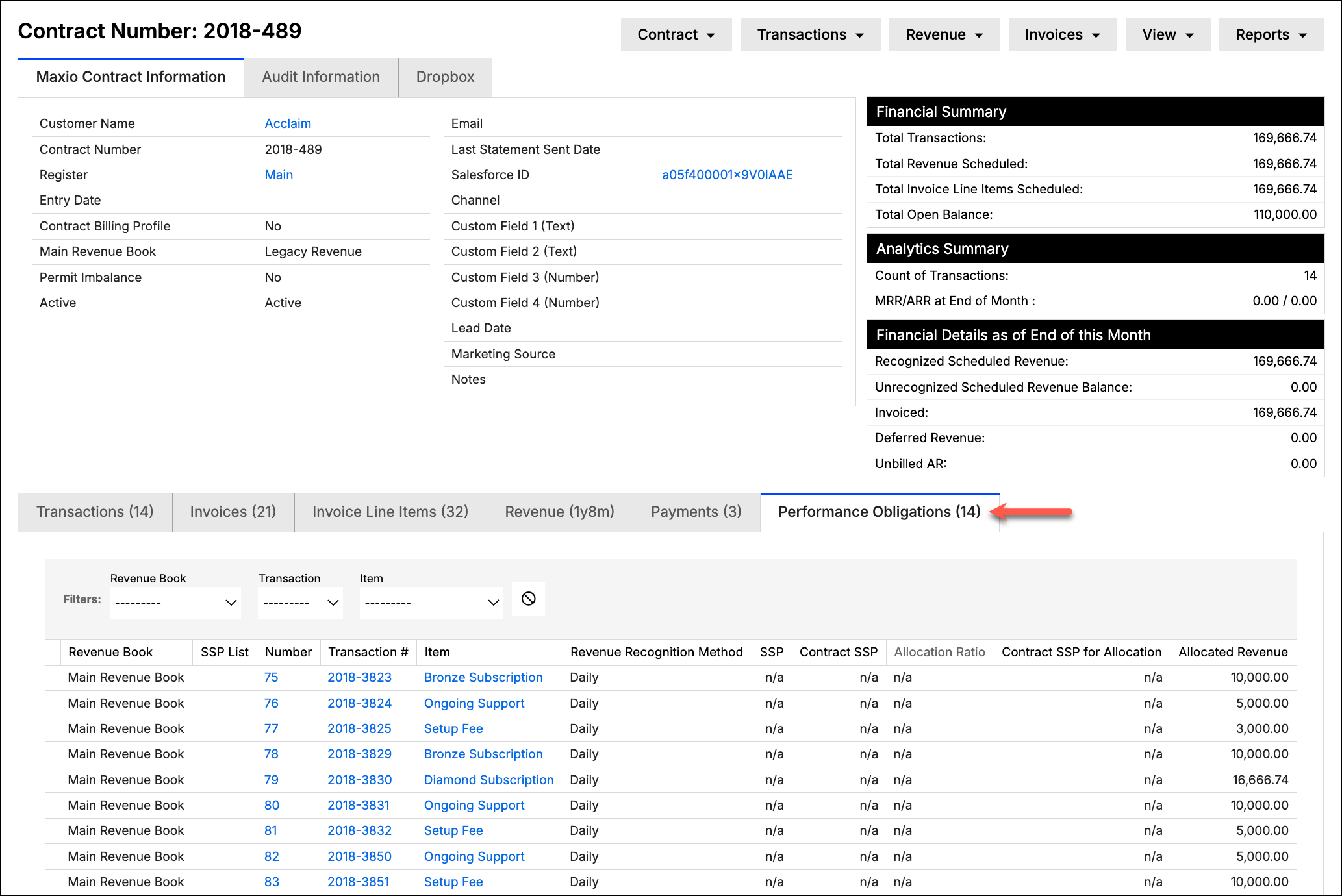Open transaction 2018-3850 link
The height and width of the screenshot is (896, 1342).
click(359, 856)
